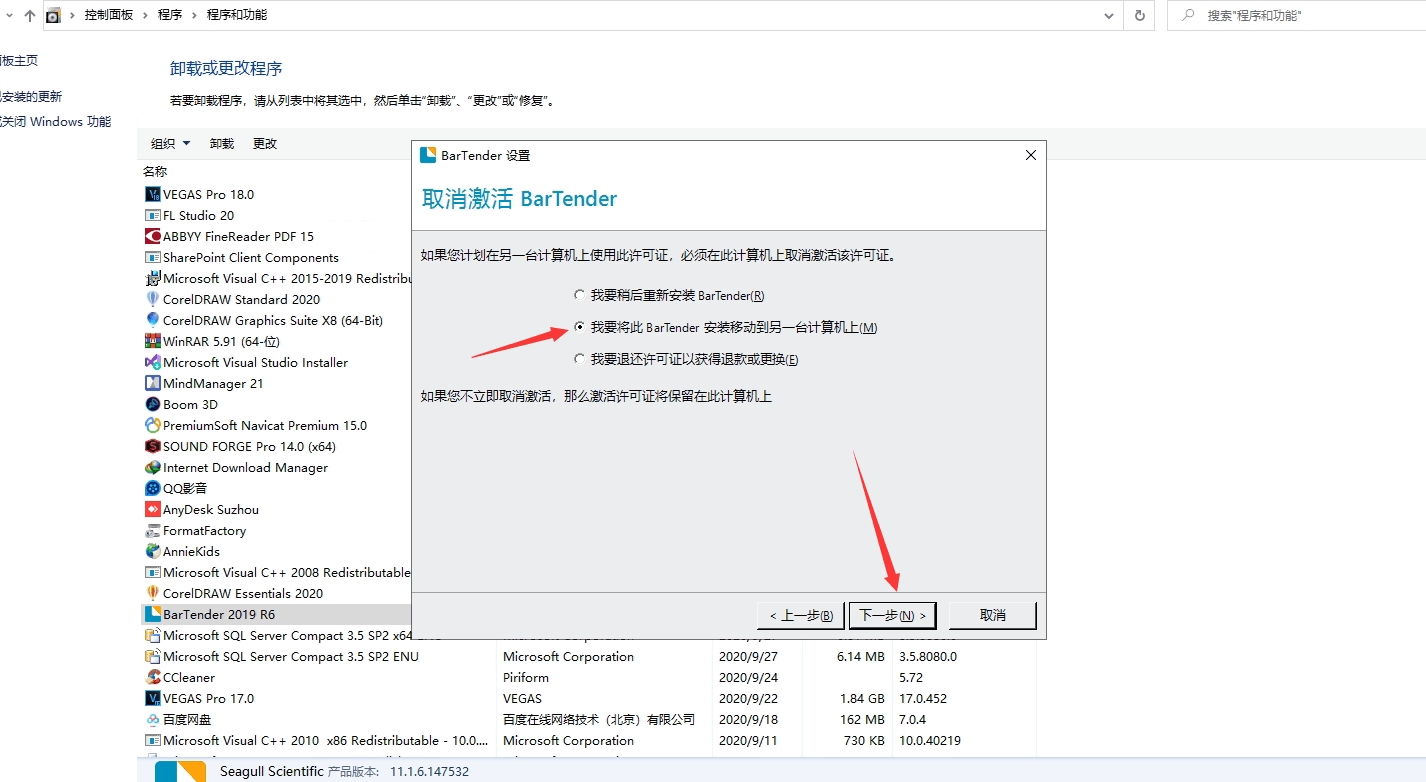Click the CorelDRAW Essentials 2020 icon
1426x782 pixels.
(153, 593)
